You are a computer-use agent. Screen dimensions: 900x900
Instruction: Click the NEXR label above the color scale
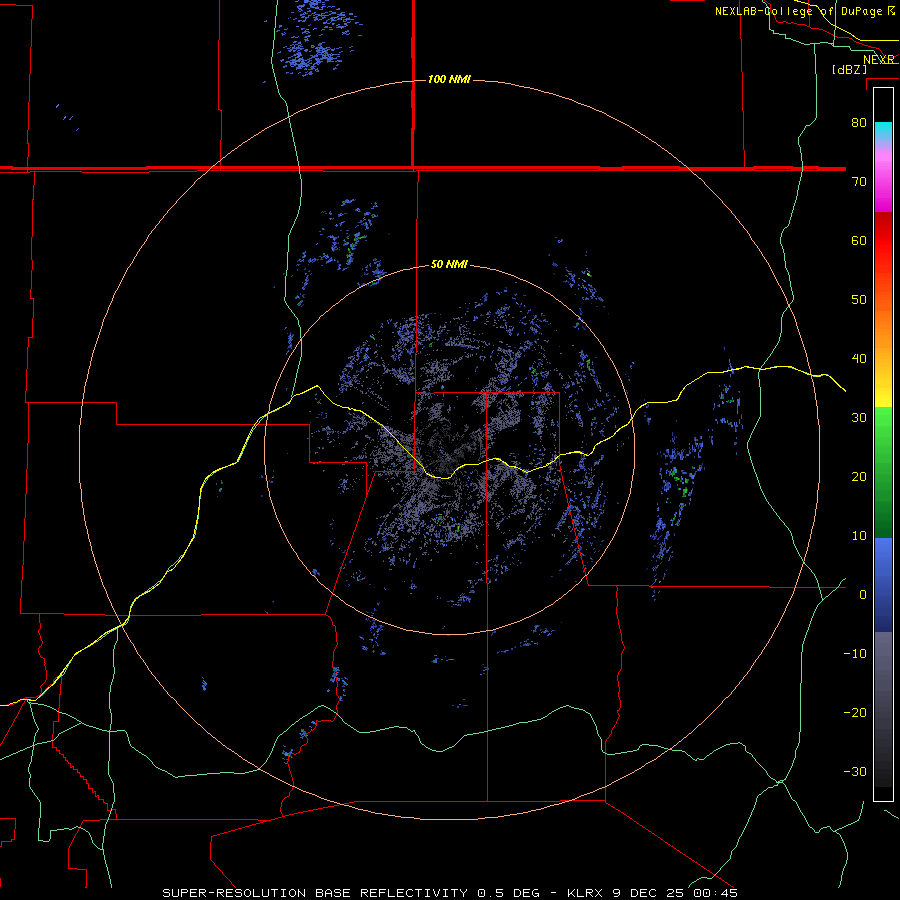(879, 60)
